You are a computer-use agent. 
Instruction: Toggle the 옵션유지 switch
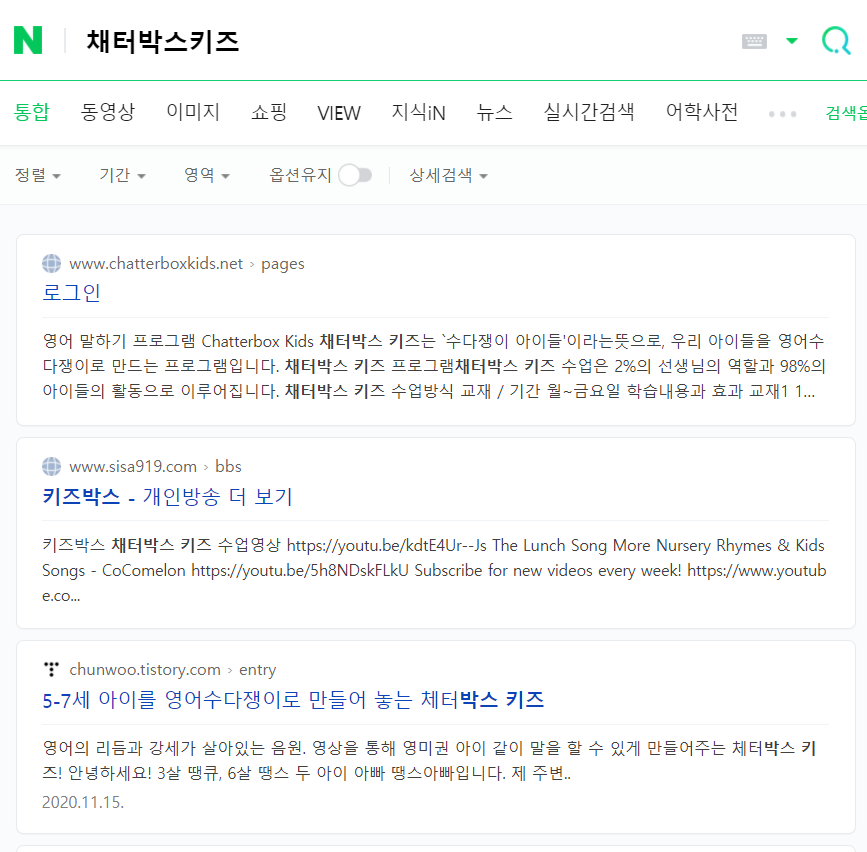pyautogui.click(x=355, y=175)
